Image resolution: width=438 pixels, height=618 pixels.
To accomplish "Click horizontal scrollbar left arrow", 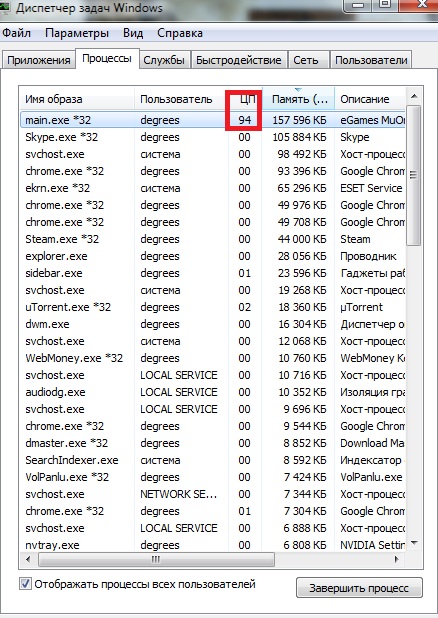I will point(28,559).
